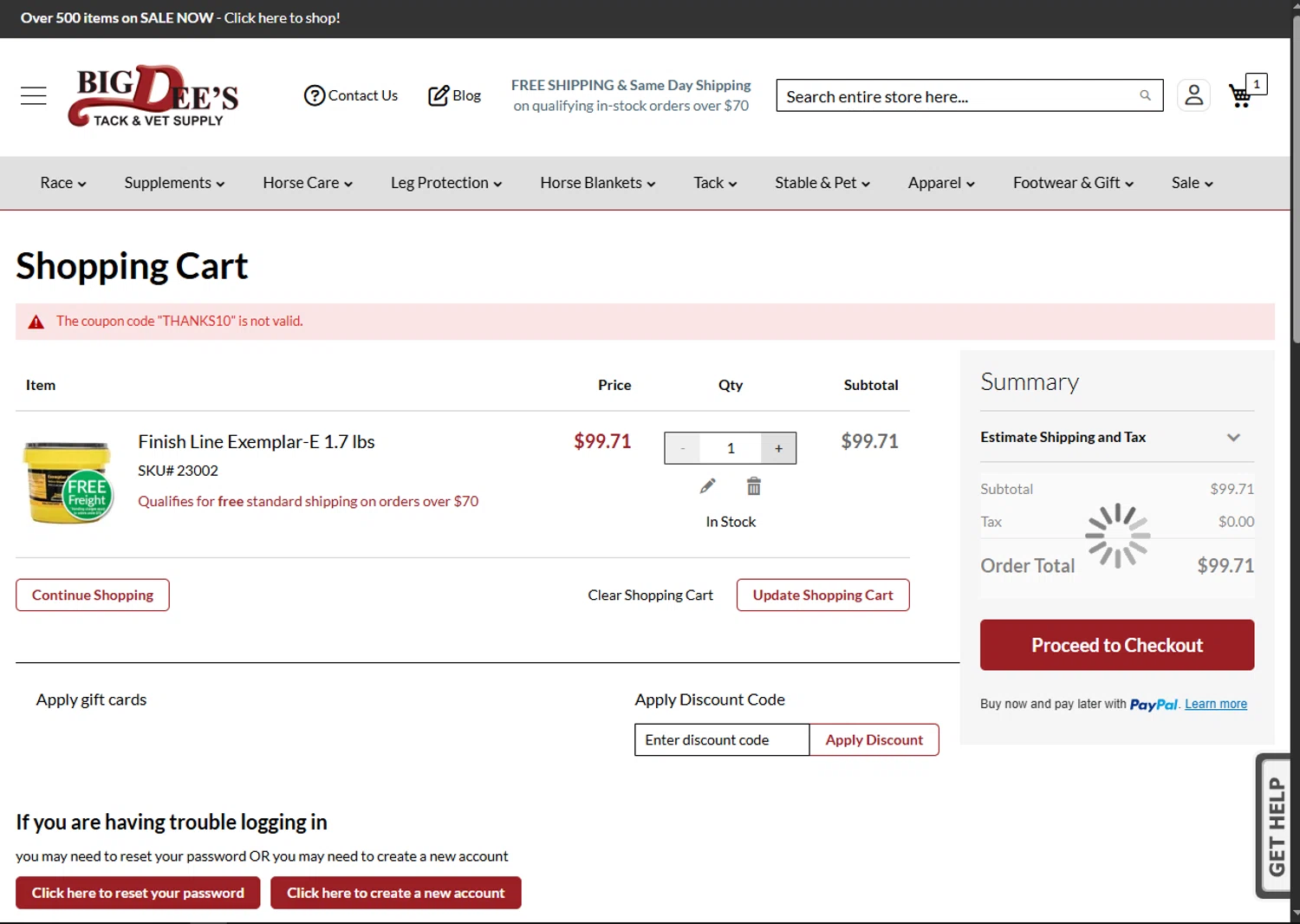Expand the Stable & Pet menu
1300x924 pixels.
point(822,183)
